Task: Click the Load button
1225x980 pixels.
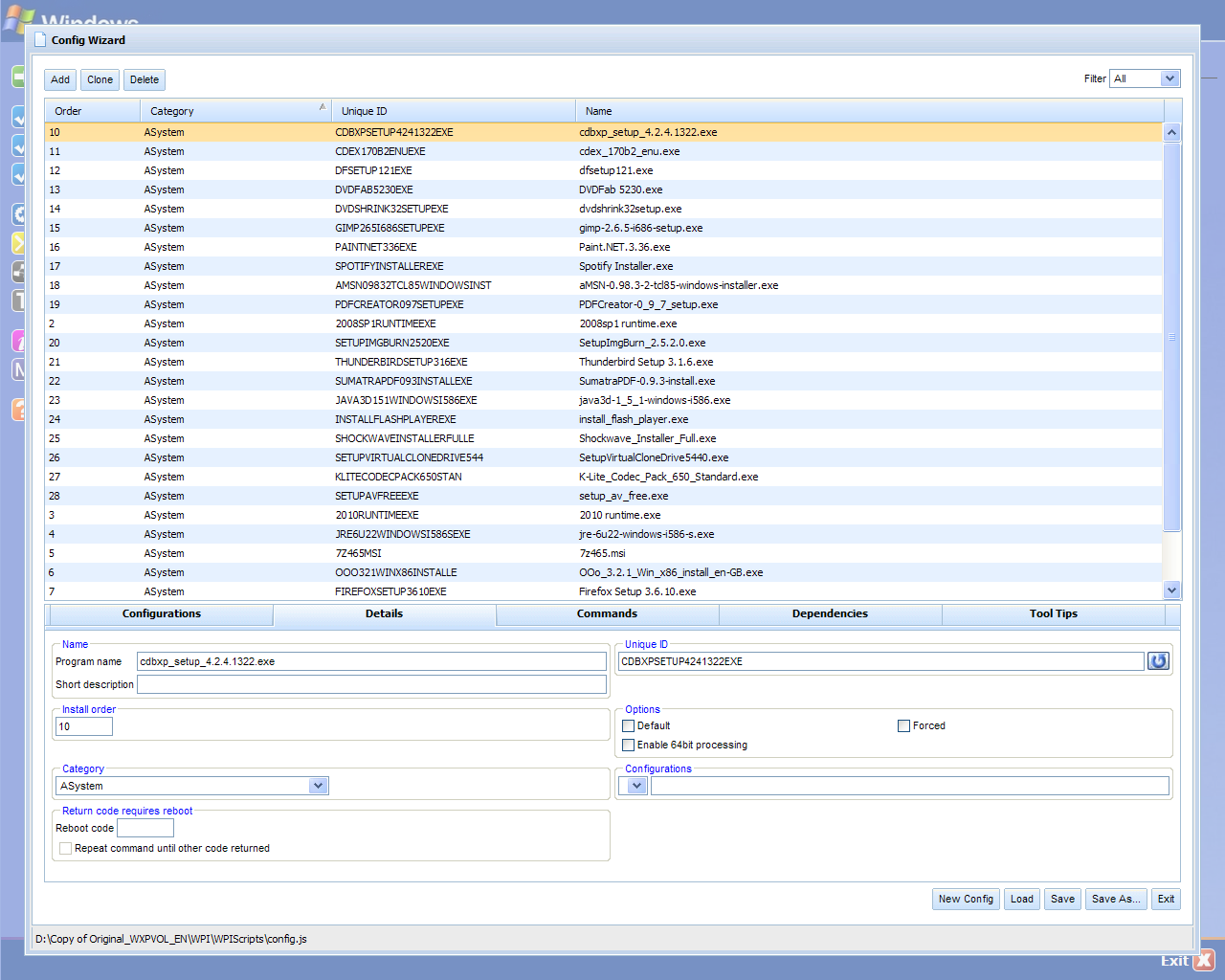Action: tap(1022, 899)
